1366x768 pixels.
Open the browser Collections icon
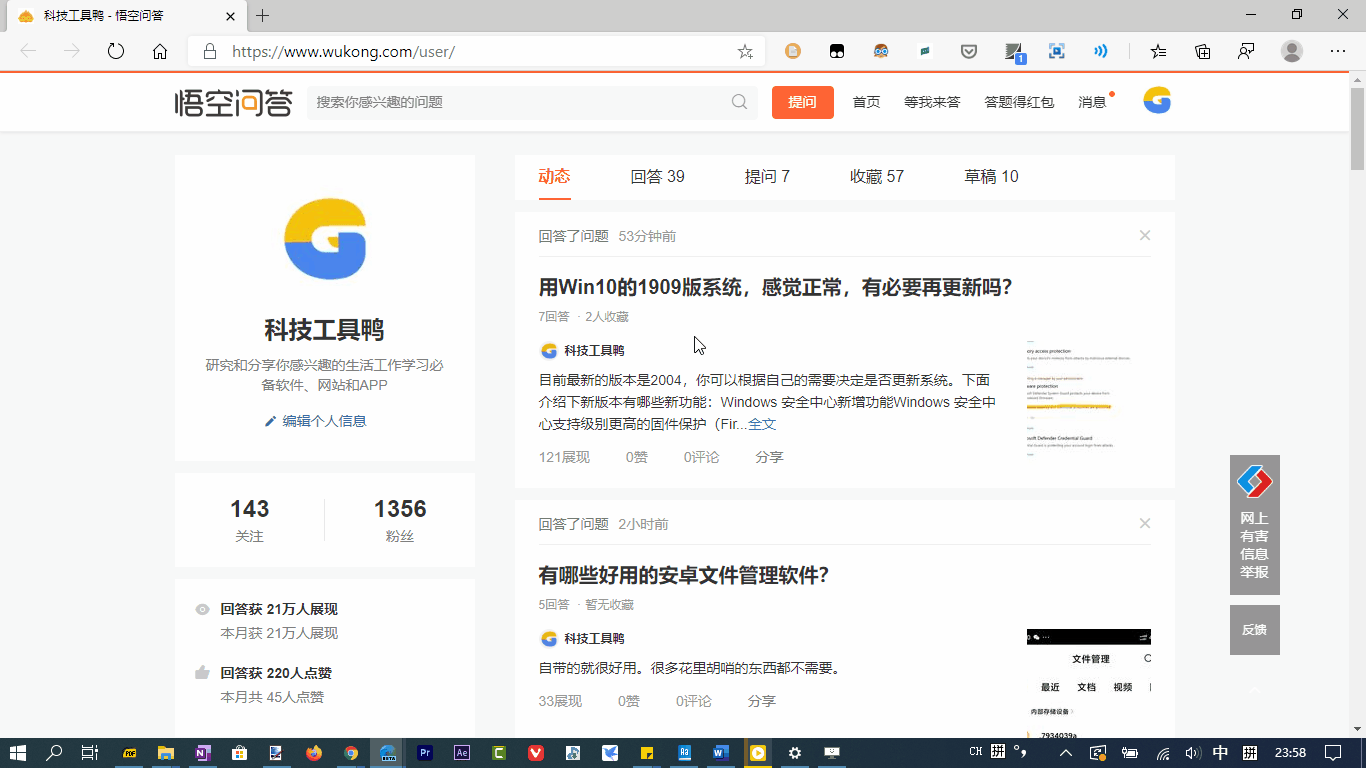coord(1203,51)
